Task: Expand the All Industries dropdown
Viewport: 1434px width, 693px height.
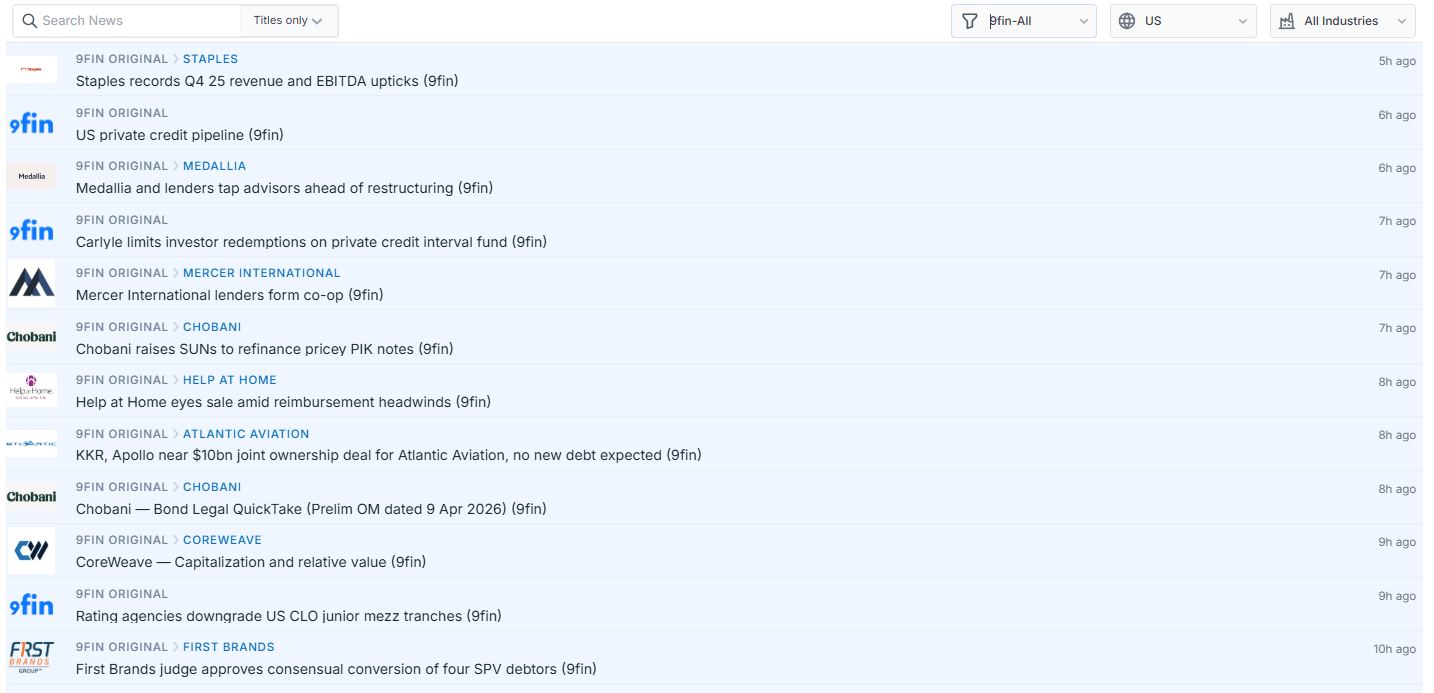Action: [x=1343, y=21]
